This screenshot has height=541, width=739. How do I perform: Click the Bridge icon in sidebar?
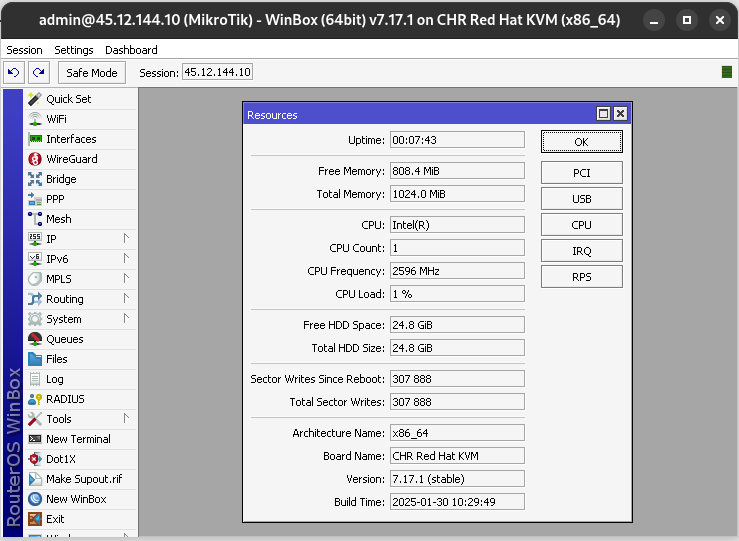click(x=35, y=179)
